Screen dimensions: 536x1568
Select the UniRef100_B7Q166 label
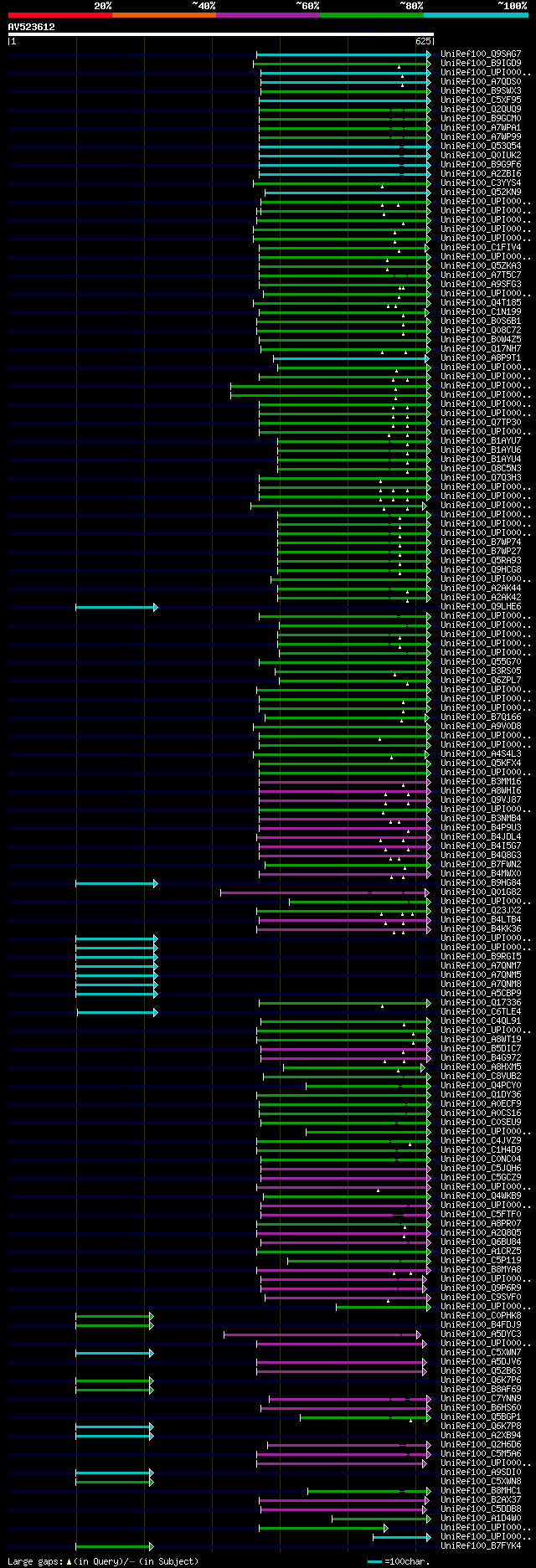coord(481,717)
